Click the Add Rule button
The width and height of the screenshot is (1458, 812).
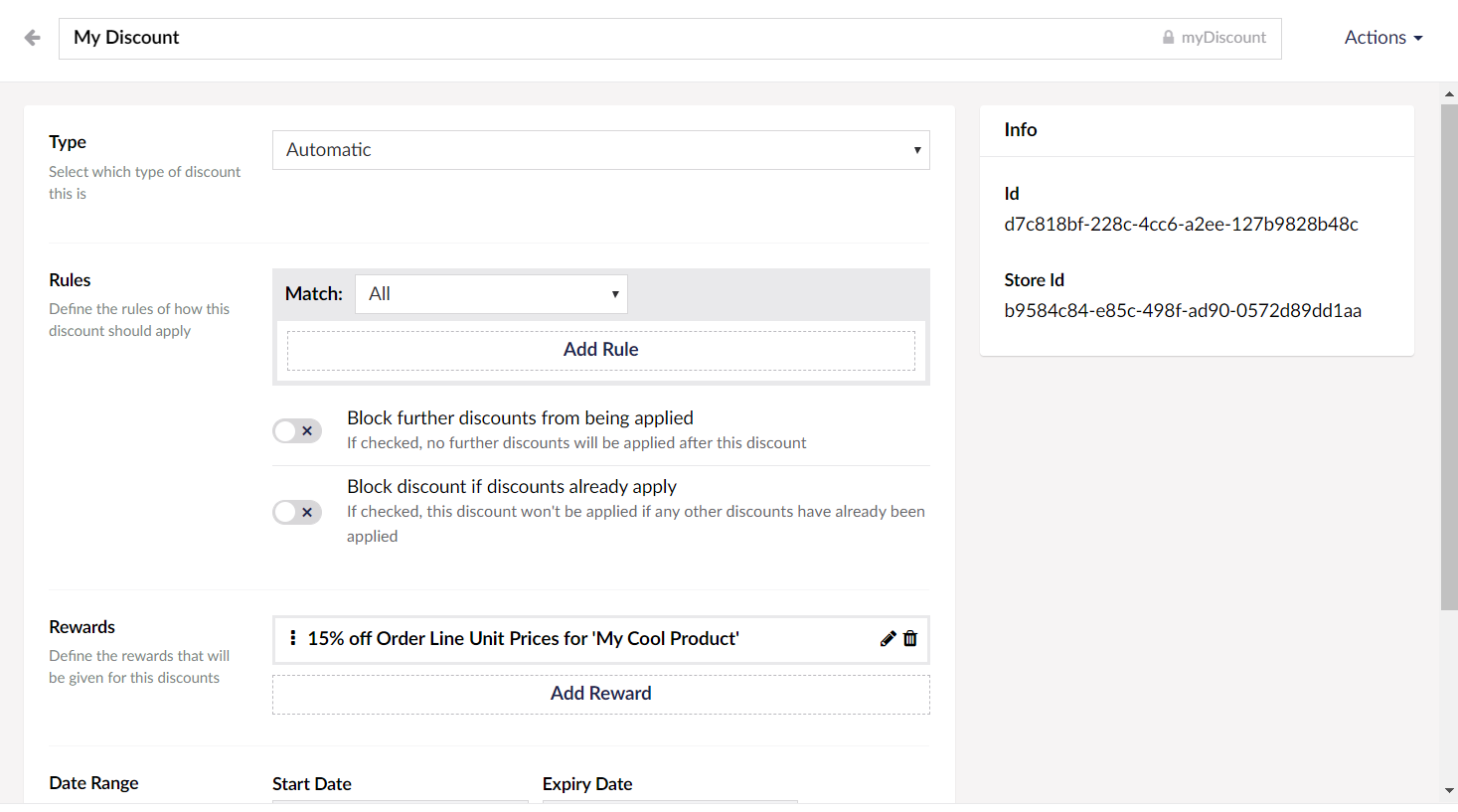click(601, 350)
